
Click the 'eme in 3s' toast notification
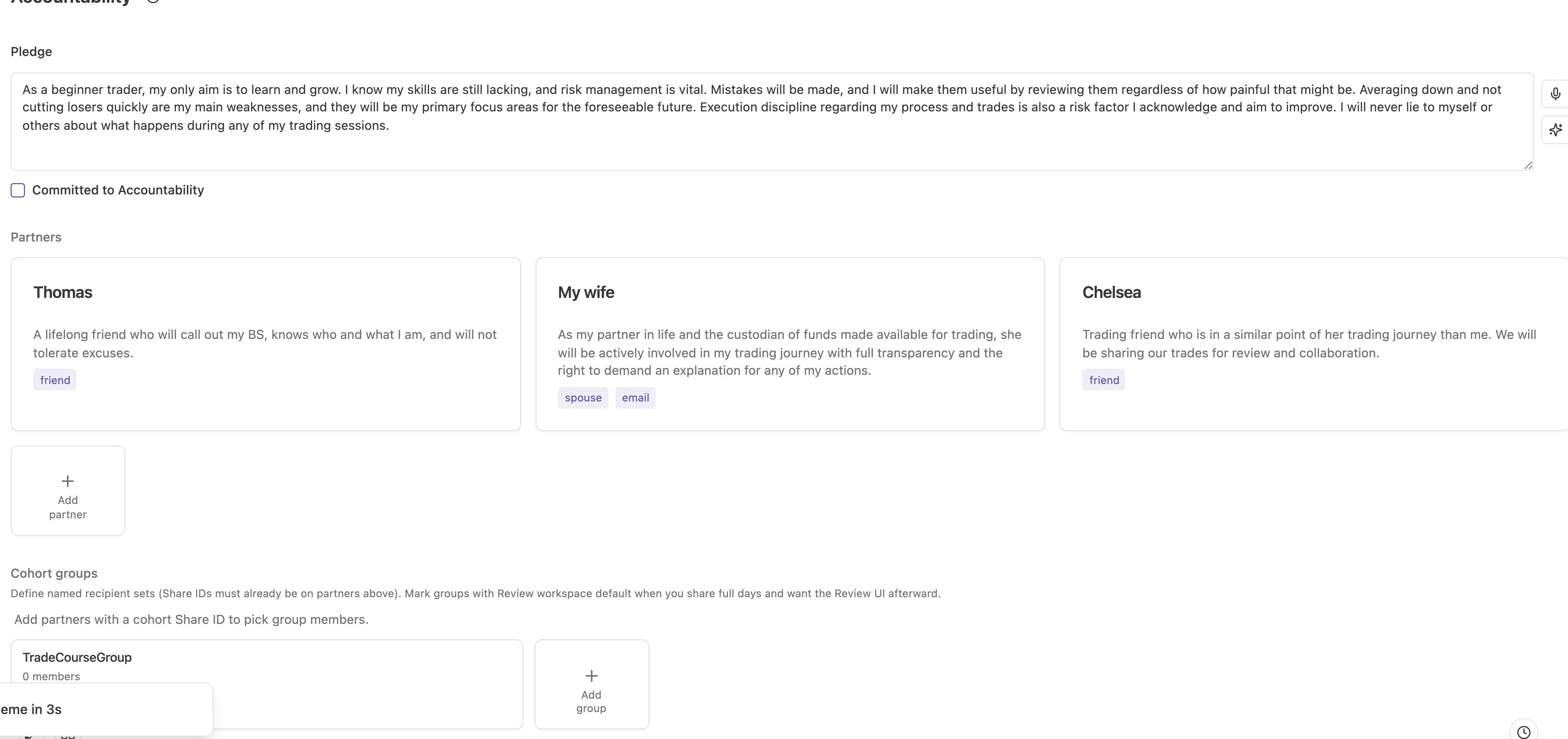(x=106, y=709)
